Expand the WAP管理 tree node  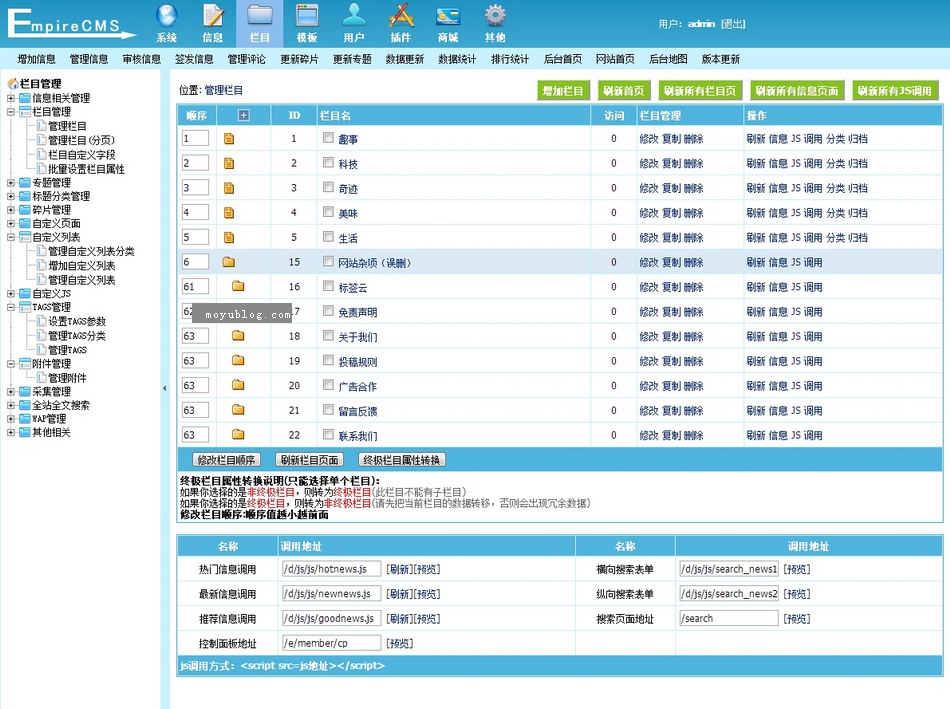pyautogui.click(x=10, y=419)
